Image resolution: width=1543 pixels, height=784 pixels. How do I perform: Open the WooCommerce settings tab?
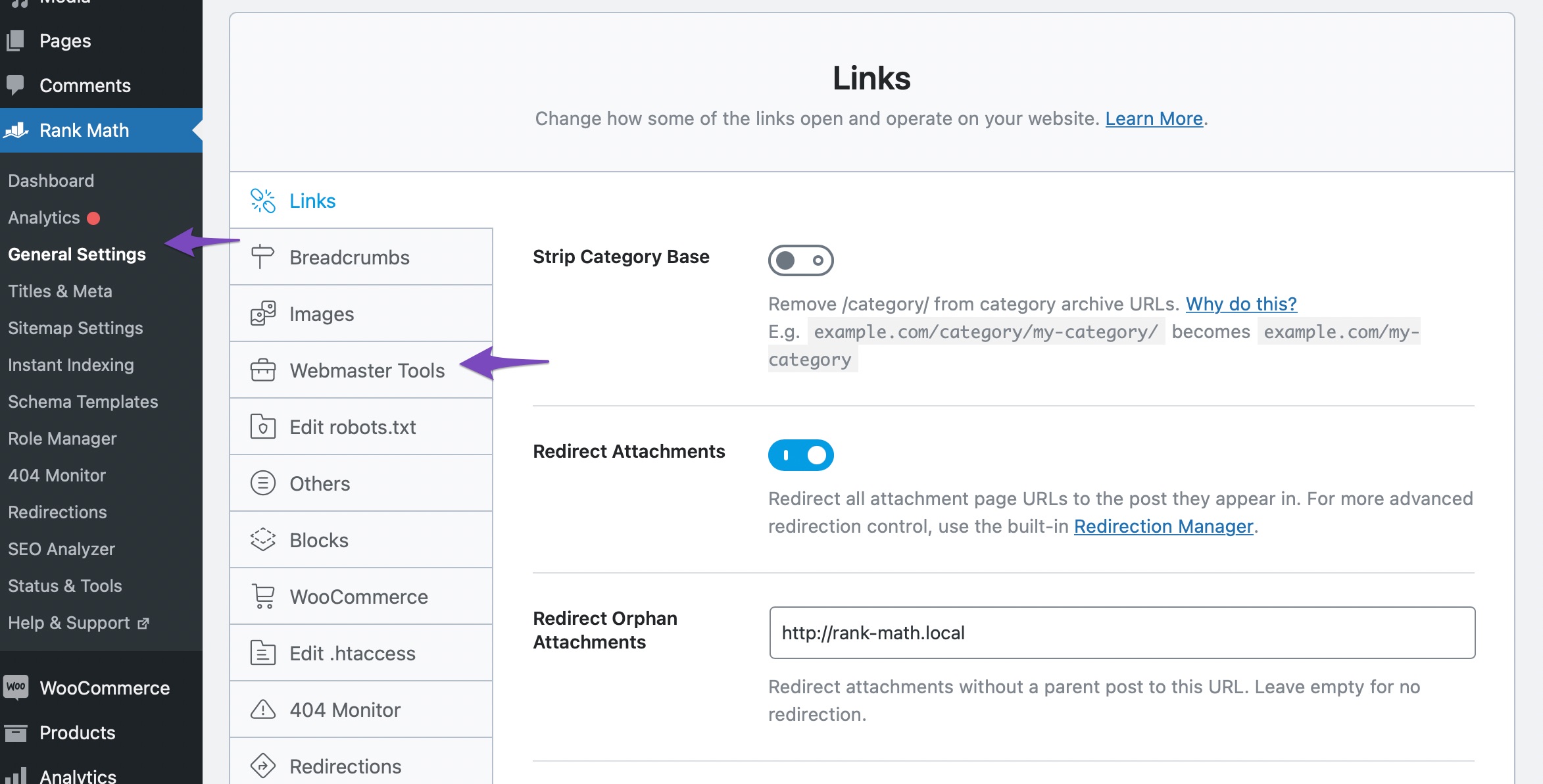[x=361, y=597]
